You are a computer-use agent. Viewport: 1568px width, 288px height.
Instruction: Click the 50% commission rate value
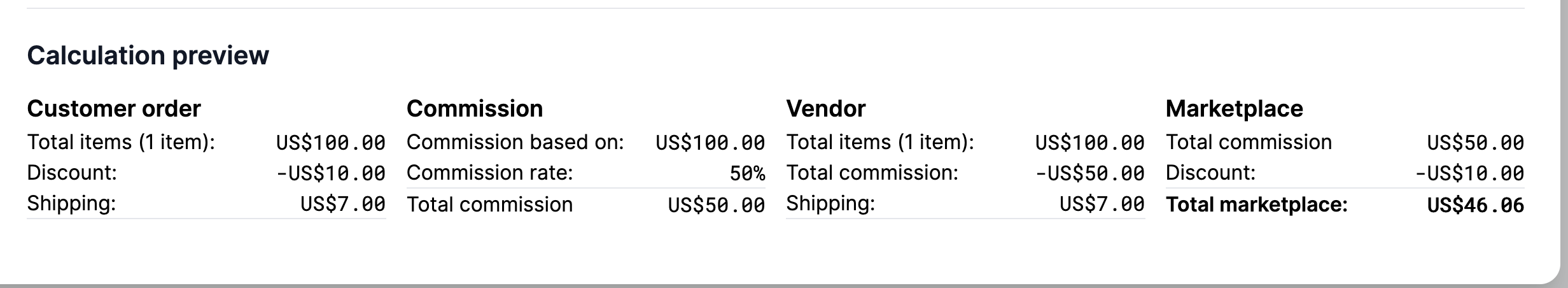[x=747, y=173]
